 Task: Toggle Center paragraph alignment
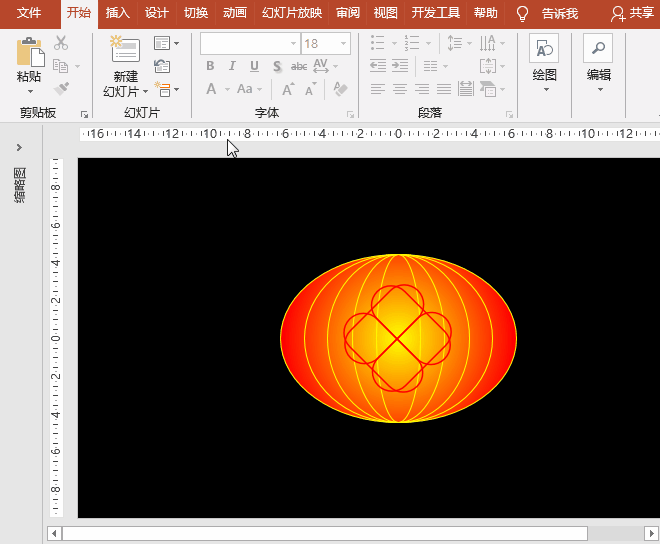pyautogui.click(x=400, y=89)
